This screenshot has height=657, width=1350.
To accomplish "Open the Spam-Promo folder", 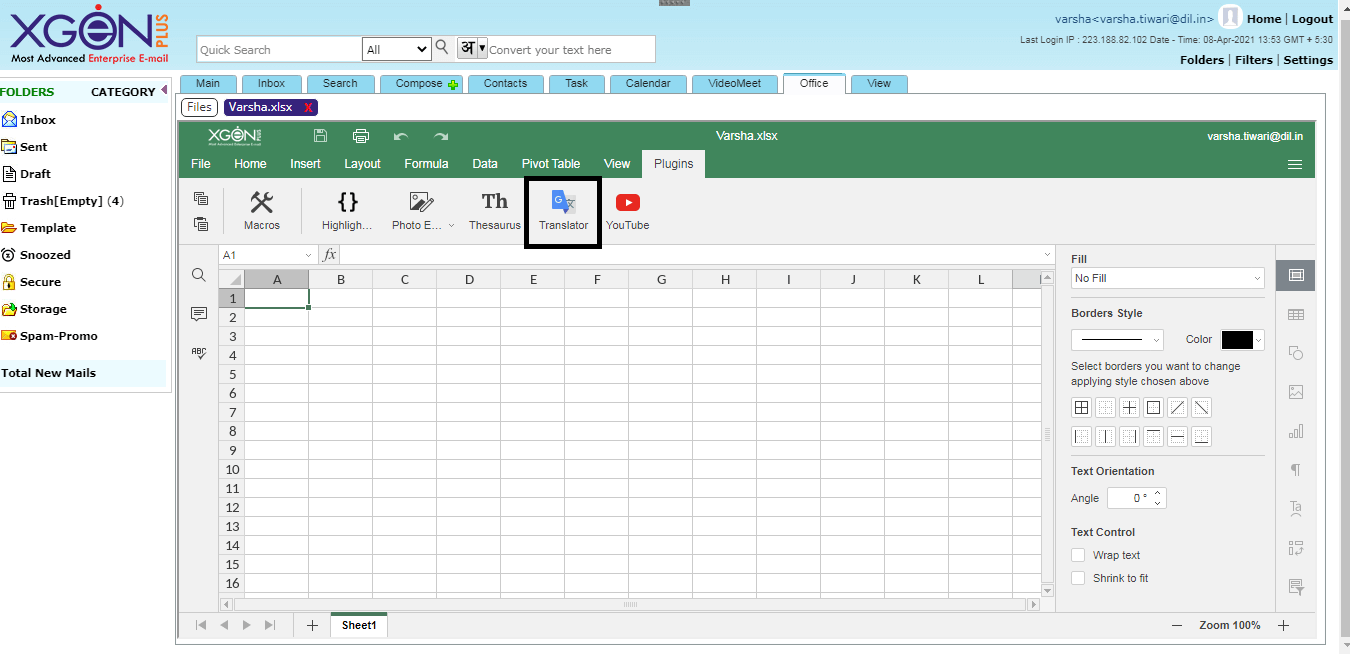I will (58, 336).
